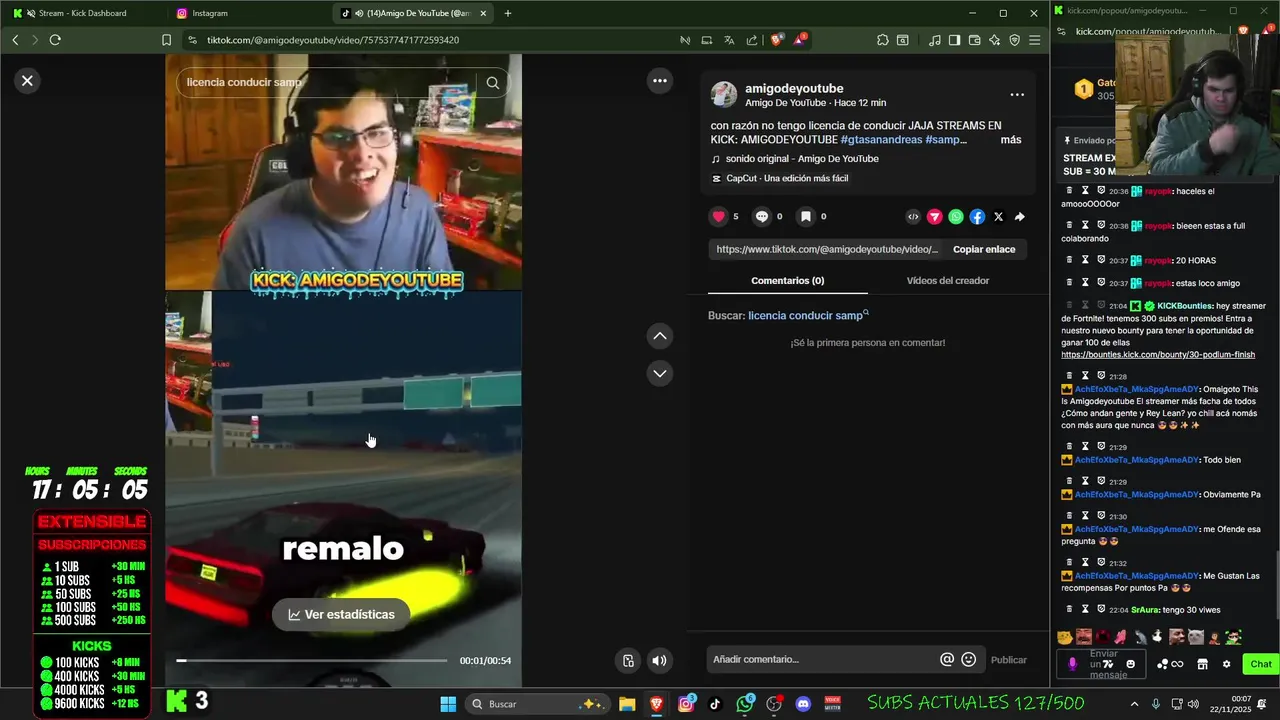This screenshot has width=1280, height=720.
Task: Open translate page icon in address bar
Action: tap(729, 40)
